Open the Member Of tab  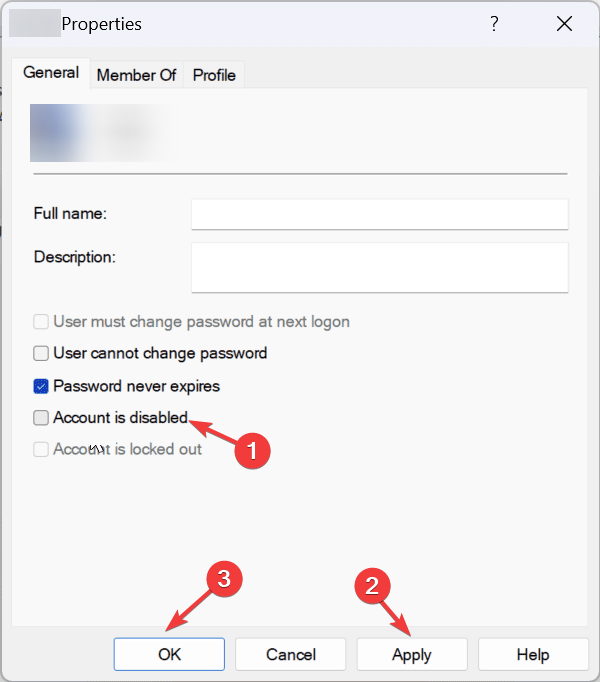tap(137, 75)
